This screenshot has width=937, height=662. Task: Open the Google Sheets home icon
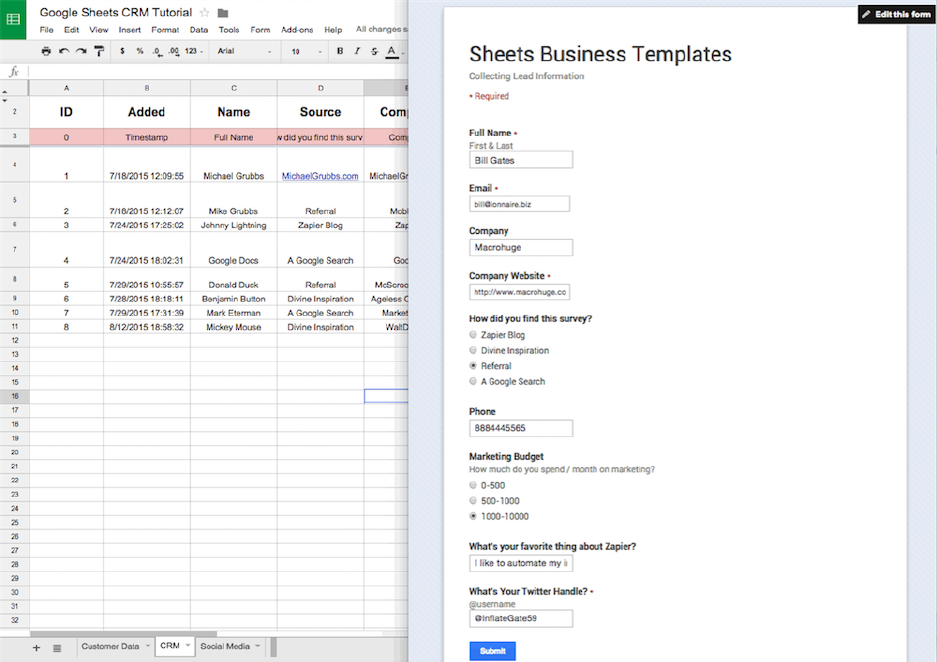13,19
